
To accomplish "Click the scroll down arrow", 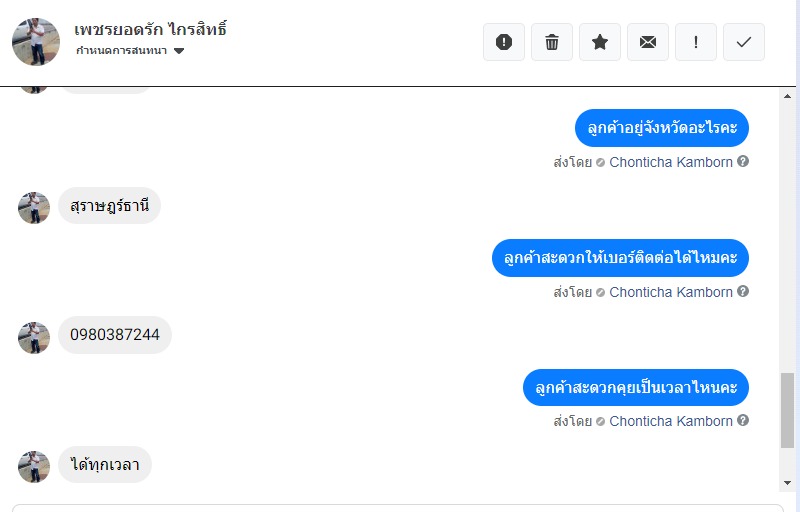I will pos(787,482).
